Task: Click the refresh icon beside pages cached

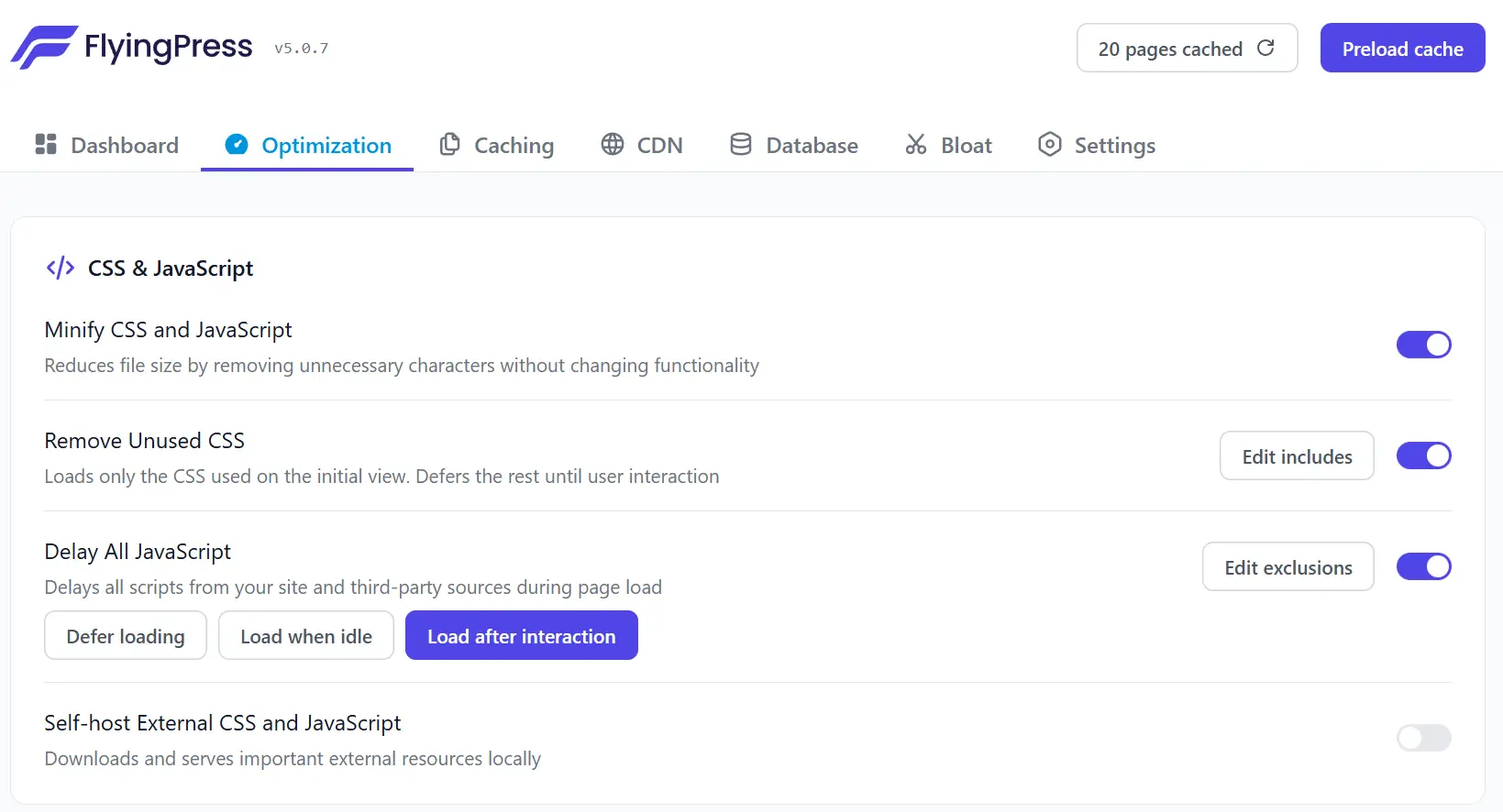Action: pyautogui.click(x=1265, y=48)
